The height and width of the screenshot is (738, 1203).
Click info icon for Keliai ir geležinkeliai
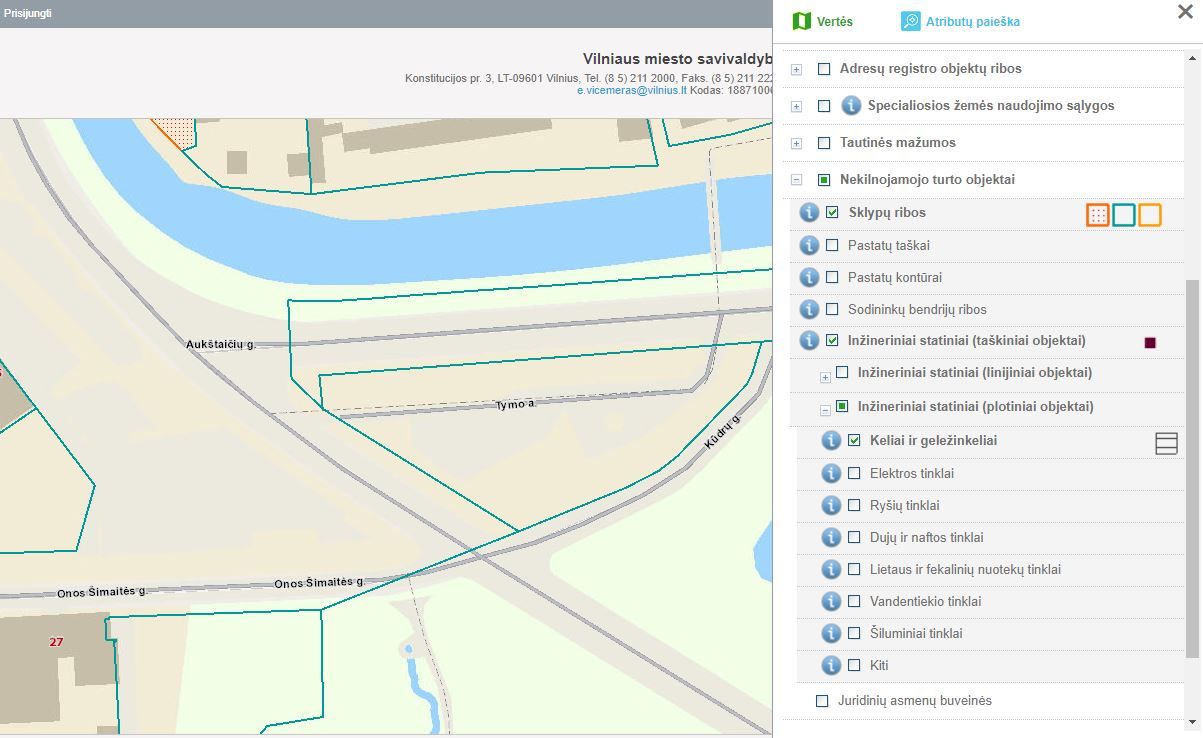click(831, 441)
